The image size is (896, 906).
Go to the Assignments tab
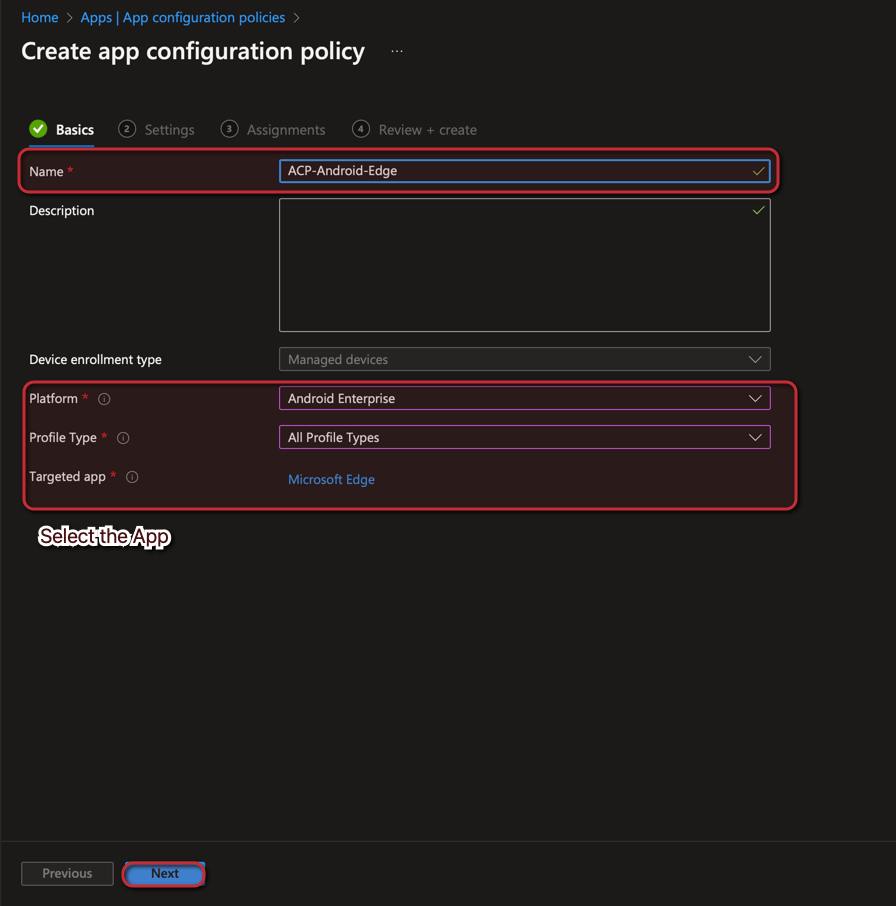point(286,130)
